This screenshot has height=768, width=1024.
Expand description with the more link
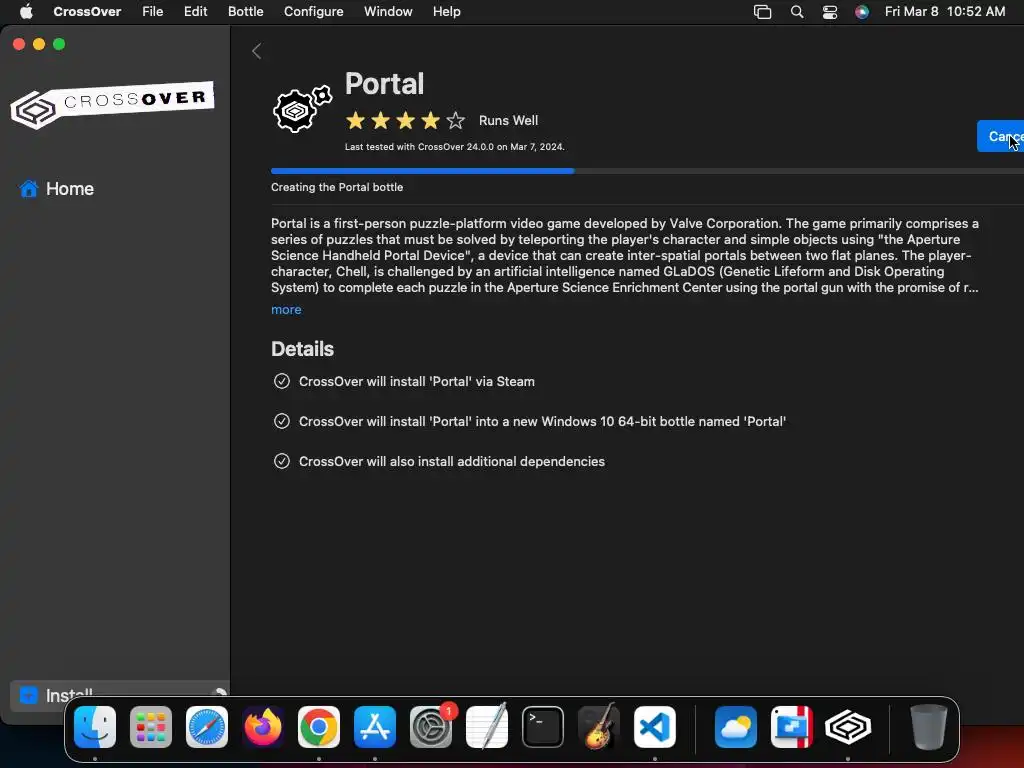[x=286, y=310]
